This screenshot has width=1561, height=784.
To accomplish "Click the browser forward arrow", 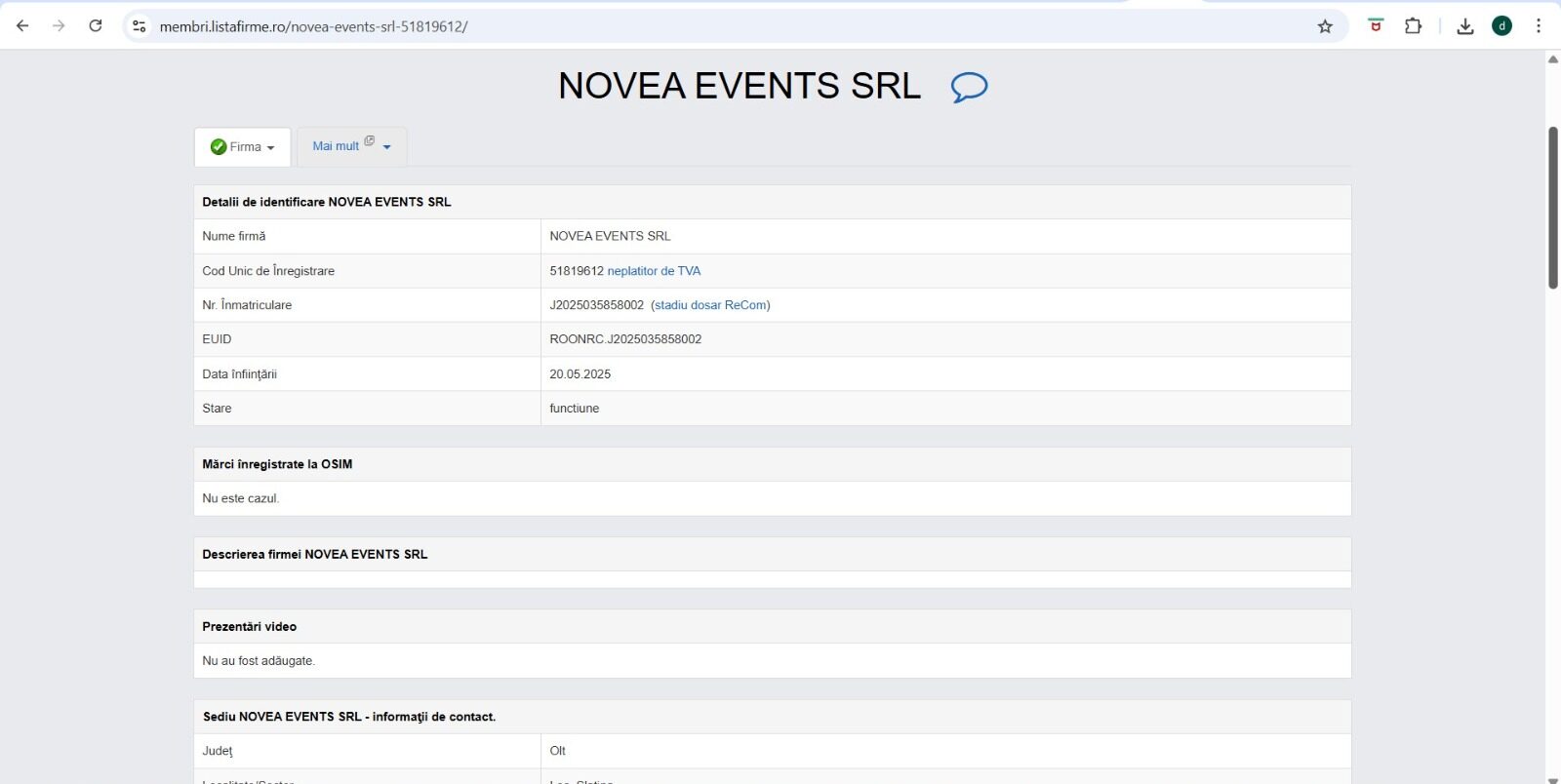I will click(59, 26).
